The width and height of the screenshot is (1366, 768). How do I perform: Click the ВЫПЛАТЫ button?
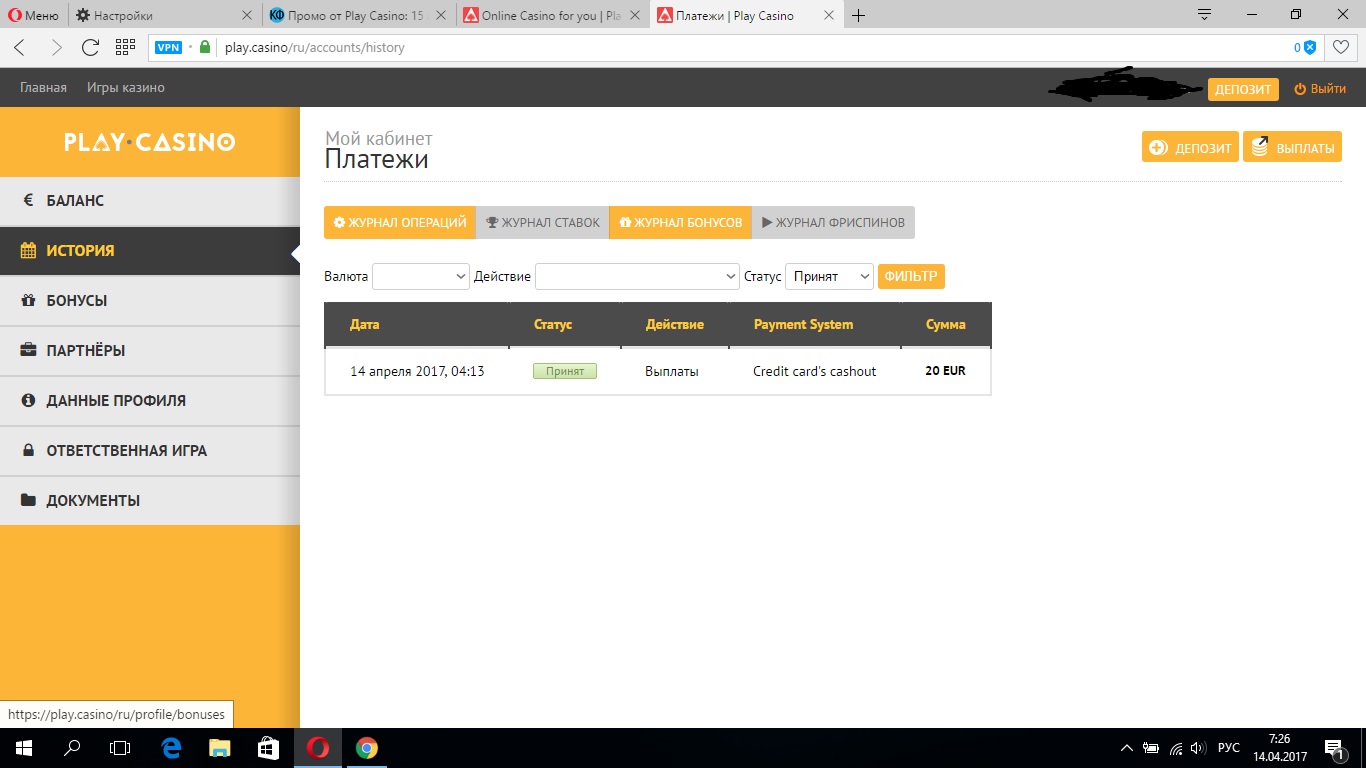tap(1292, 147)
